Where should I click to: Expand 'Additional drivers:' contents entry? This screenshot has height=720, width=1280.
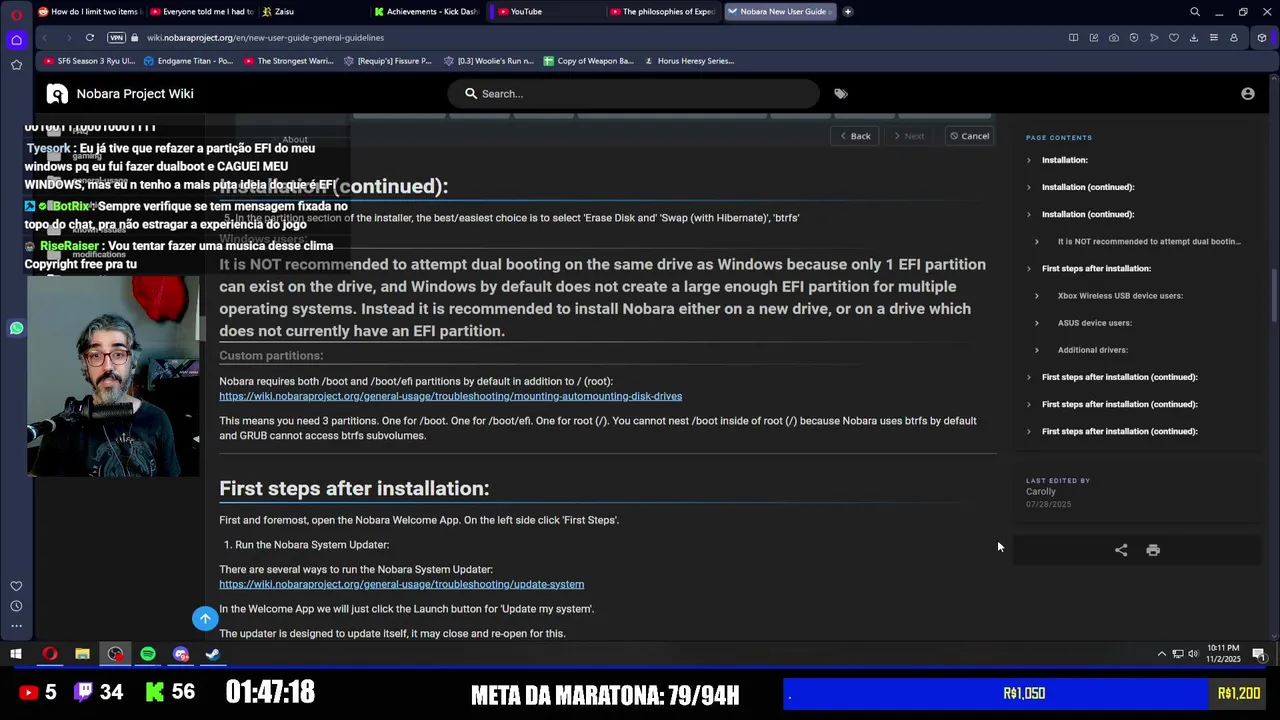pos(1036,350)
